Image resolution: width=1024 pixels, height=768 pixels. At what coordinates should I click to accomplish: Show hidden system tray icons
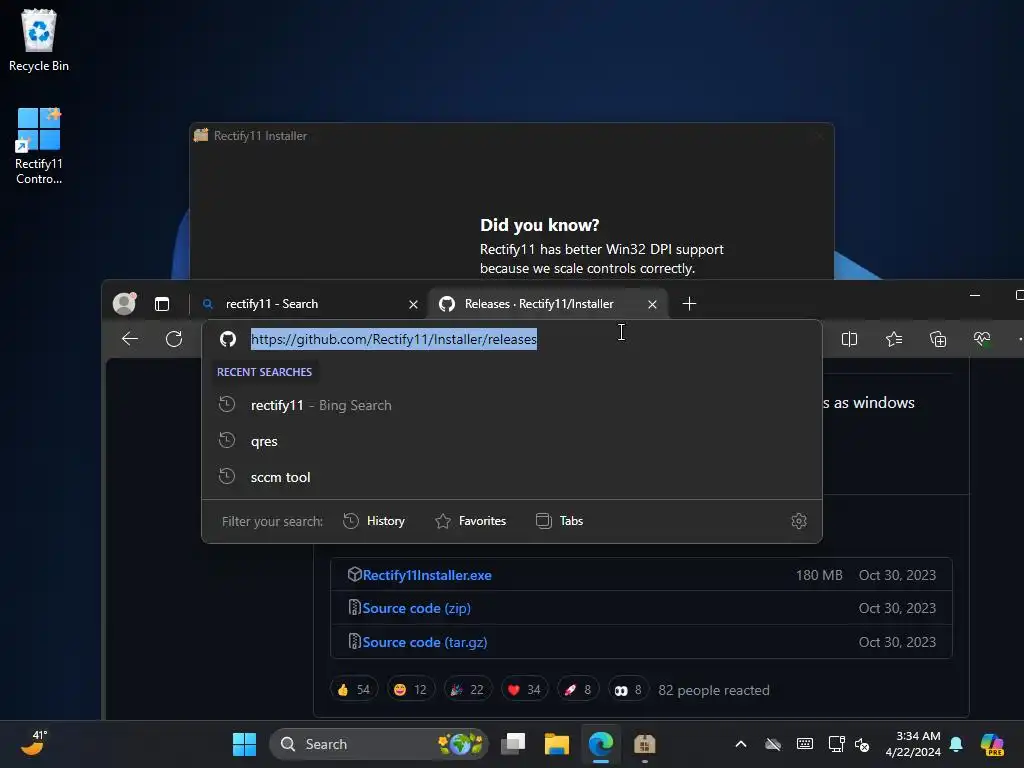click(741, 744)
